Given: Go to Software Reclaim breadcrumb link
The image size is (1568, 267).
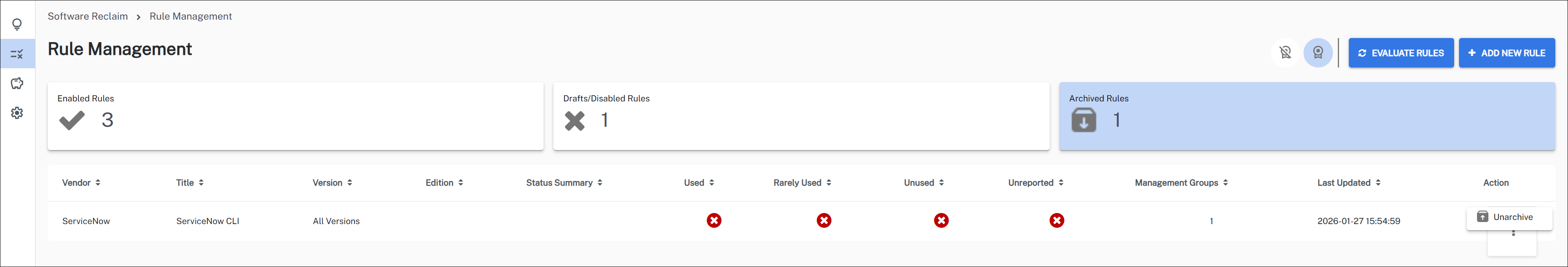Looking at the screenshot, I should coord(88,16).
